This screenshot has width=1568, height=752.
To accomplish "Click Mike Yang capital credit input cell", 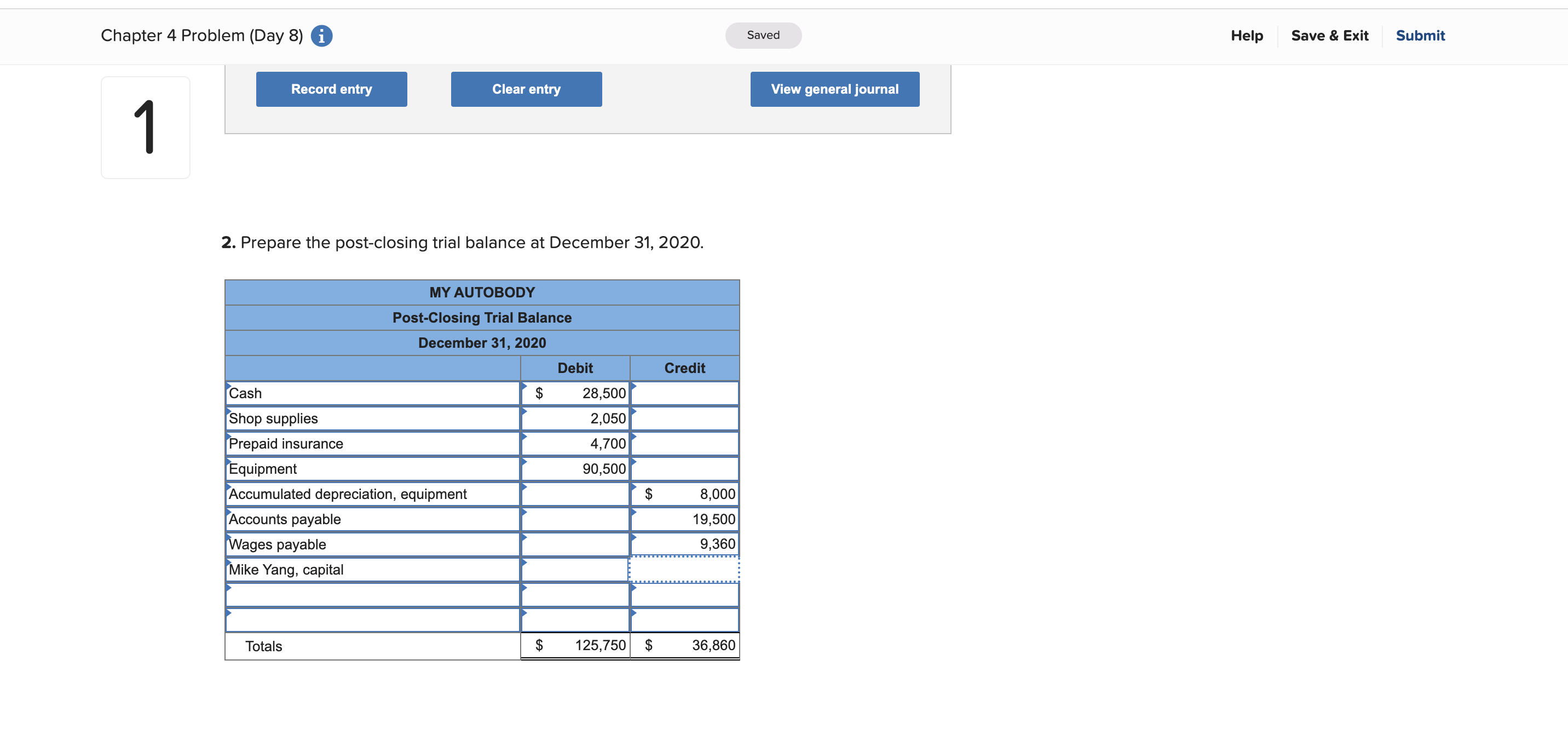I will pyautogui.click(x=685, y=569).
